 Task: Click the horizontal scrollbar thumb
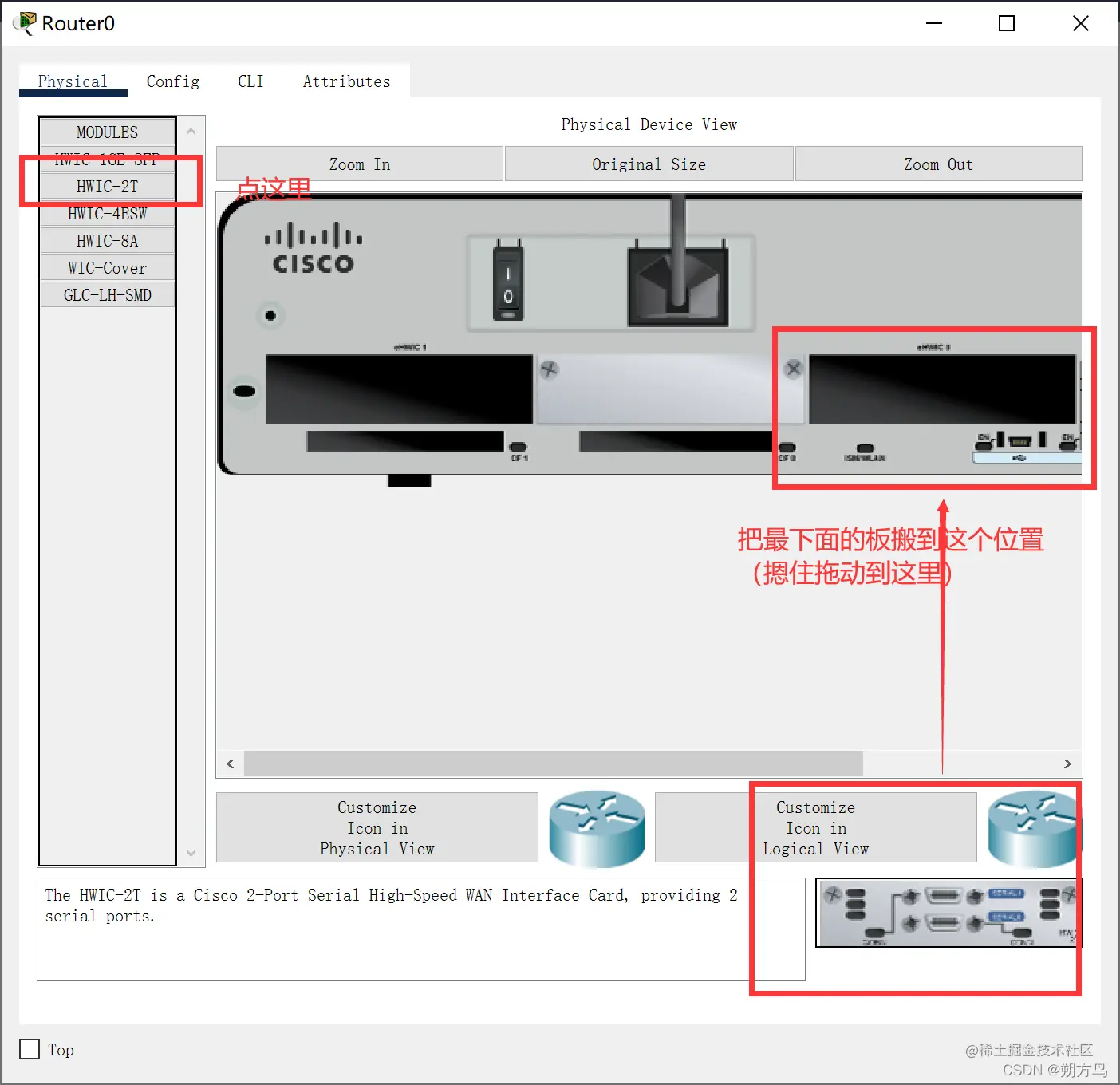[554, 763]
